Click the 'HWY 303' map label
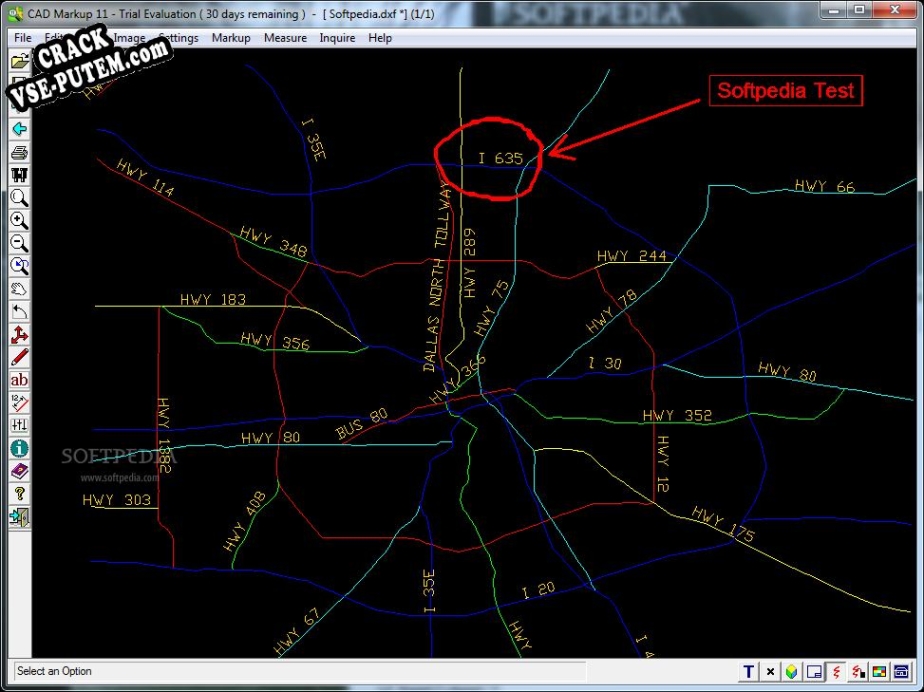The height and width of the screenshot is (692, 924). [117, 500]
